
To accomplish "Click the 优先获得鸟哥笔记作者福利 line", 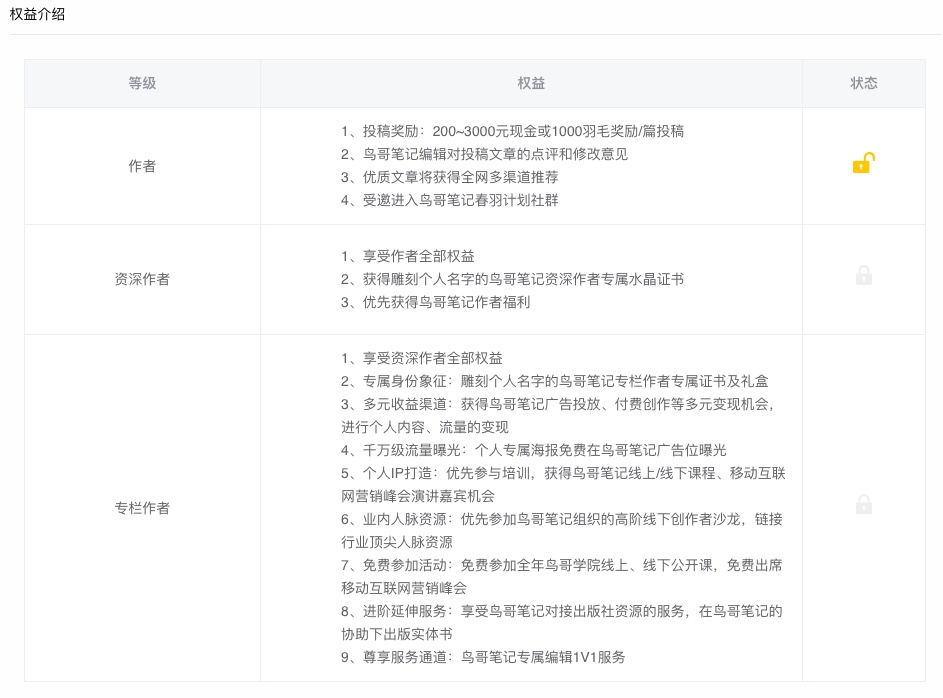I will coord(435,302).
